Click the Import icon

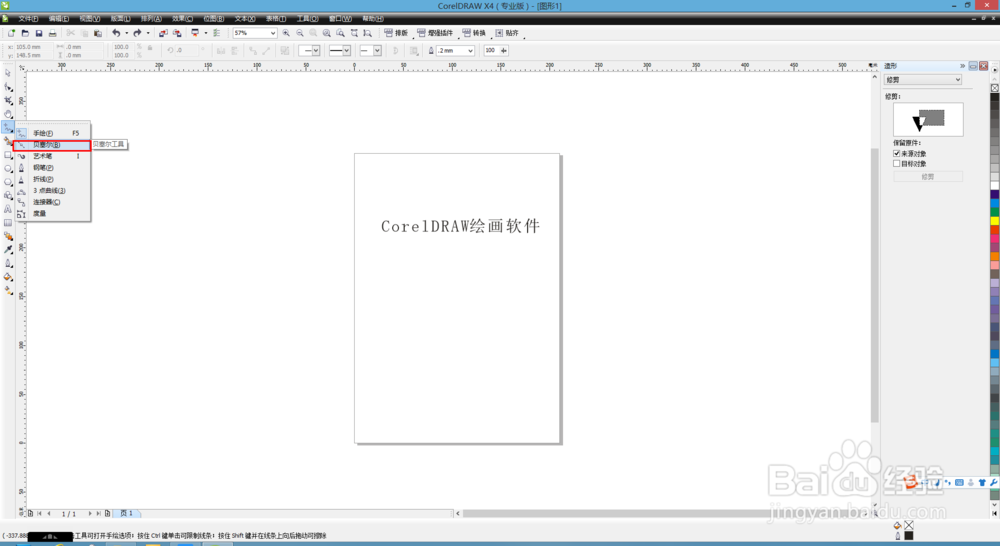tap(163, 33)
